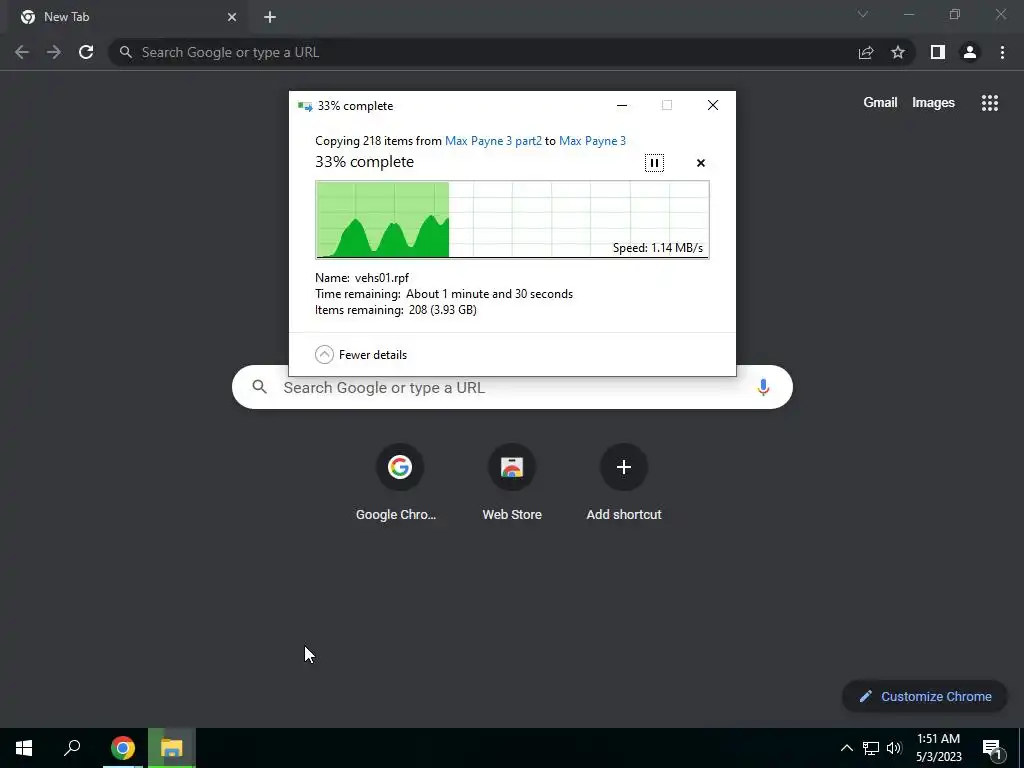Image resolution: width=1024 pixels, height=768 pixels.
Task: Select the New Tab tab
Action: [124, 17]
